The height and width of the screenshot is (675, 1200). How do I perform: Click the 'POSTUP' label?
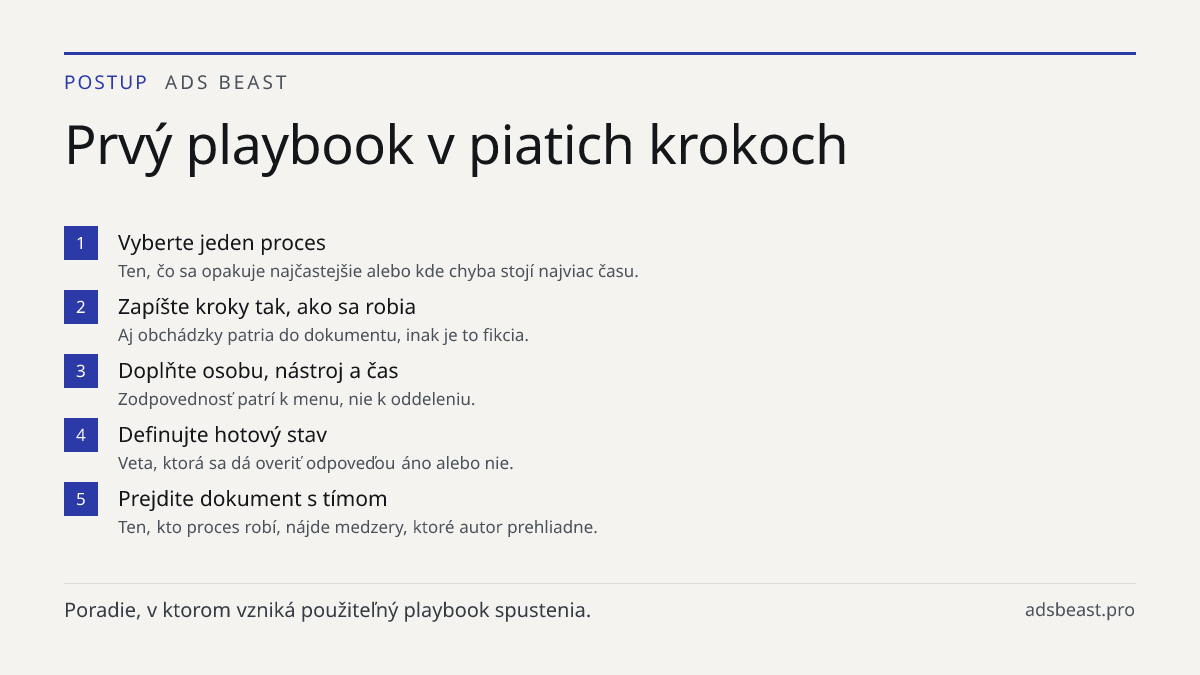(106, 83)
